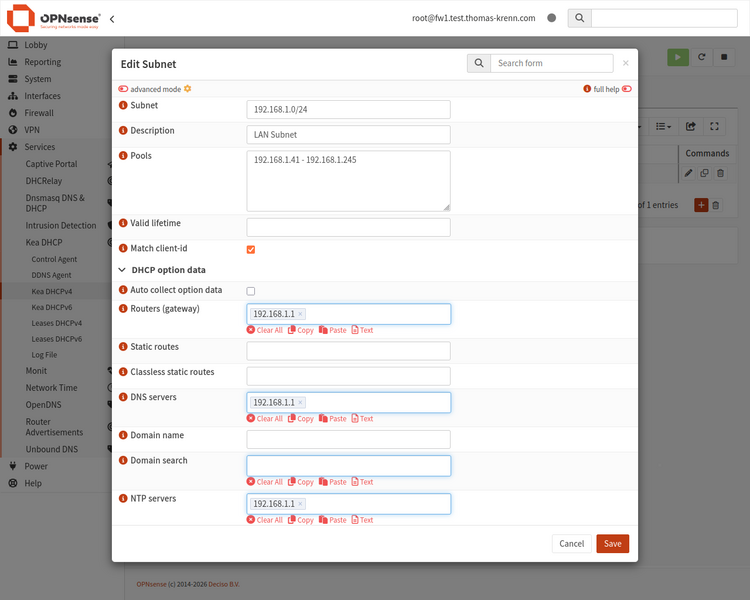Cancel editing the subnet
The image size is (750, 600).
tap(572, 544)
